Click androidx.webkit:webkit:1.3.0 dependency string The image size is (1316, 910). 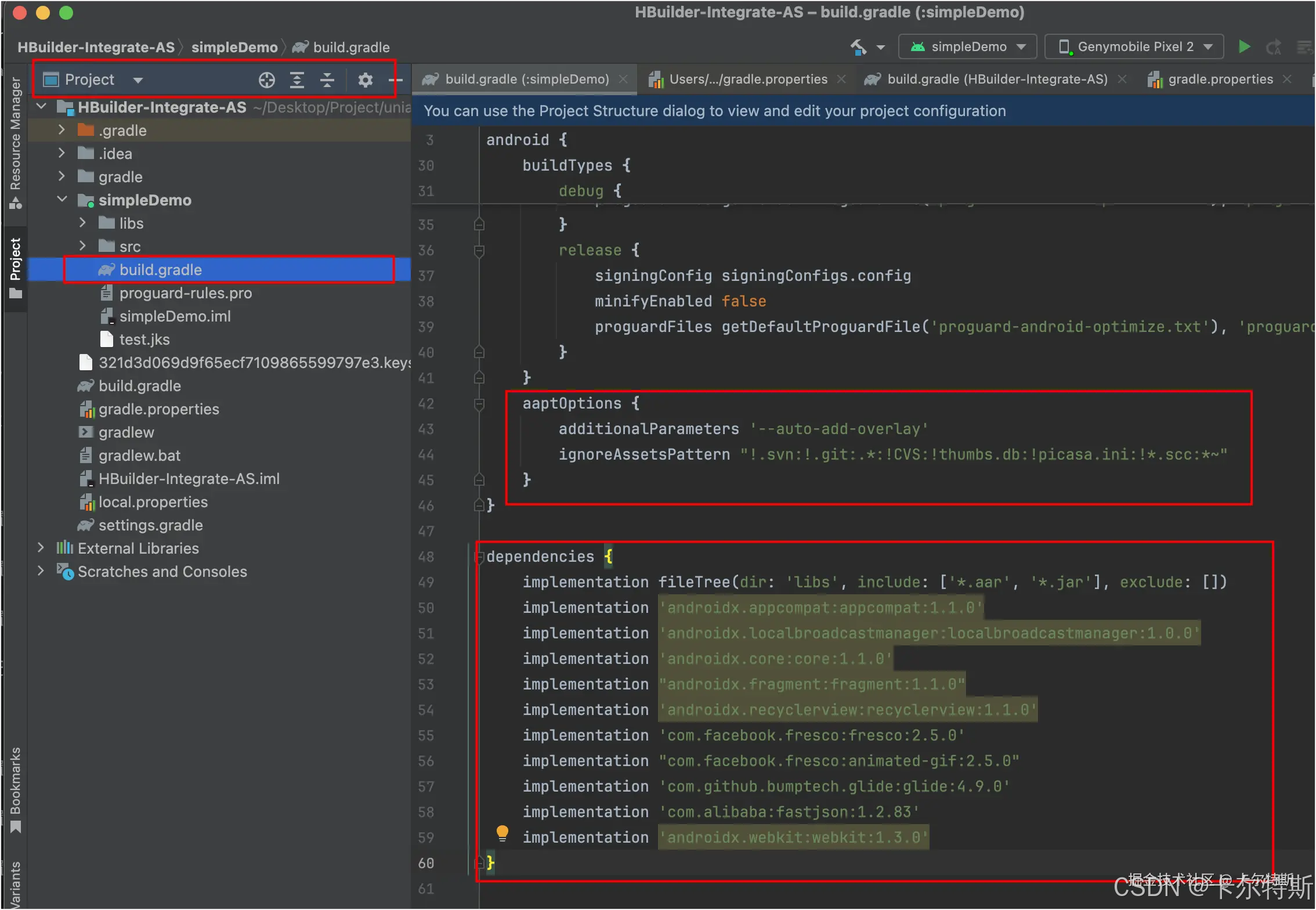point(794,837)
